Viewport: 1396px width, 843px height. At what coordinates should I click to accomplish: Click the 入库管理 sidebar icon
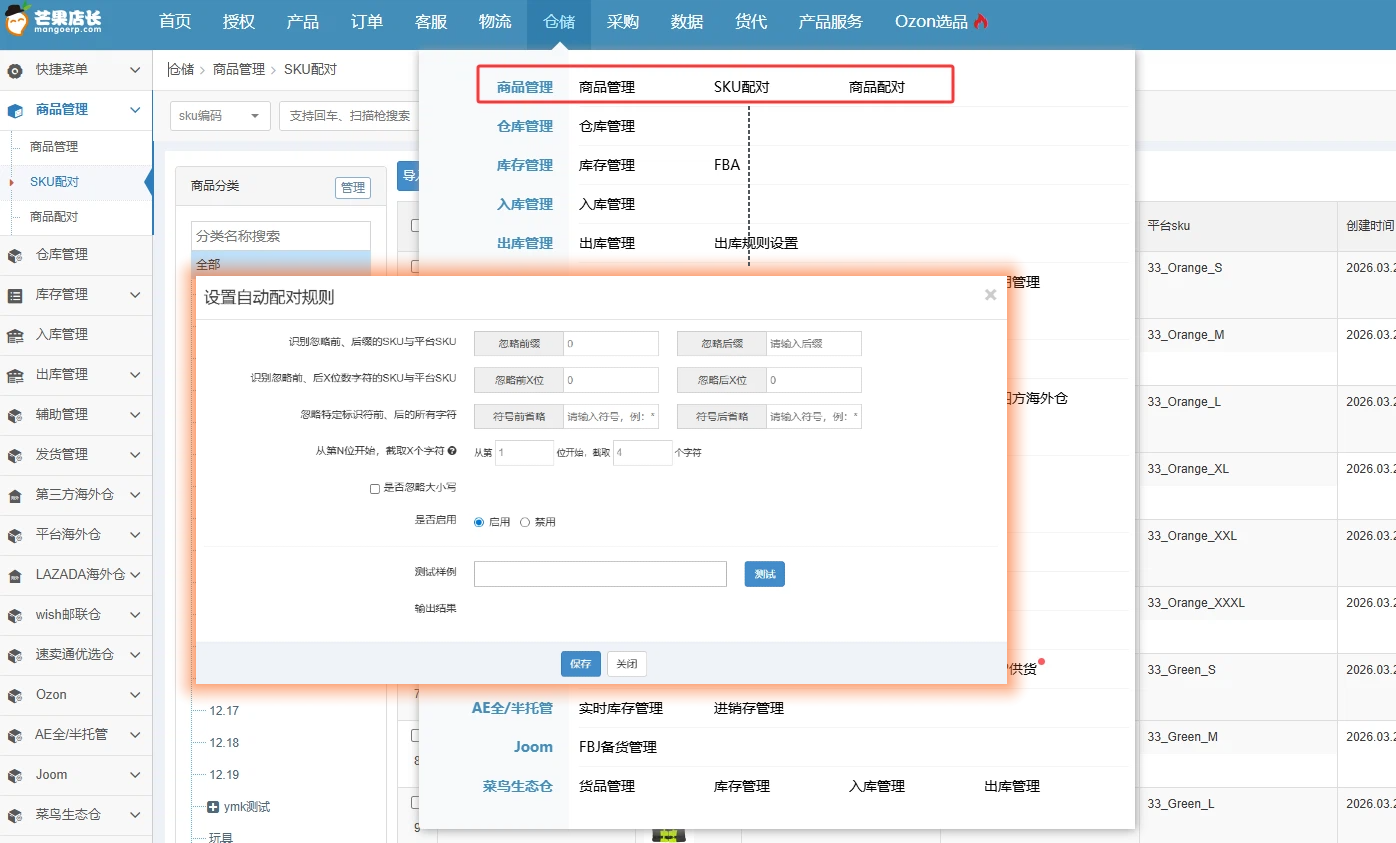coord(15,336)
